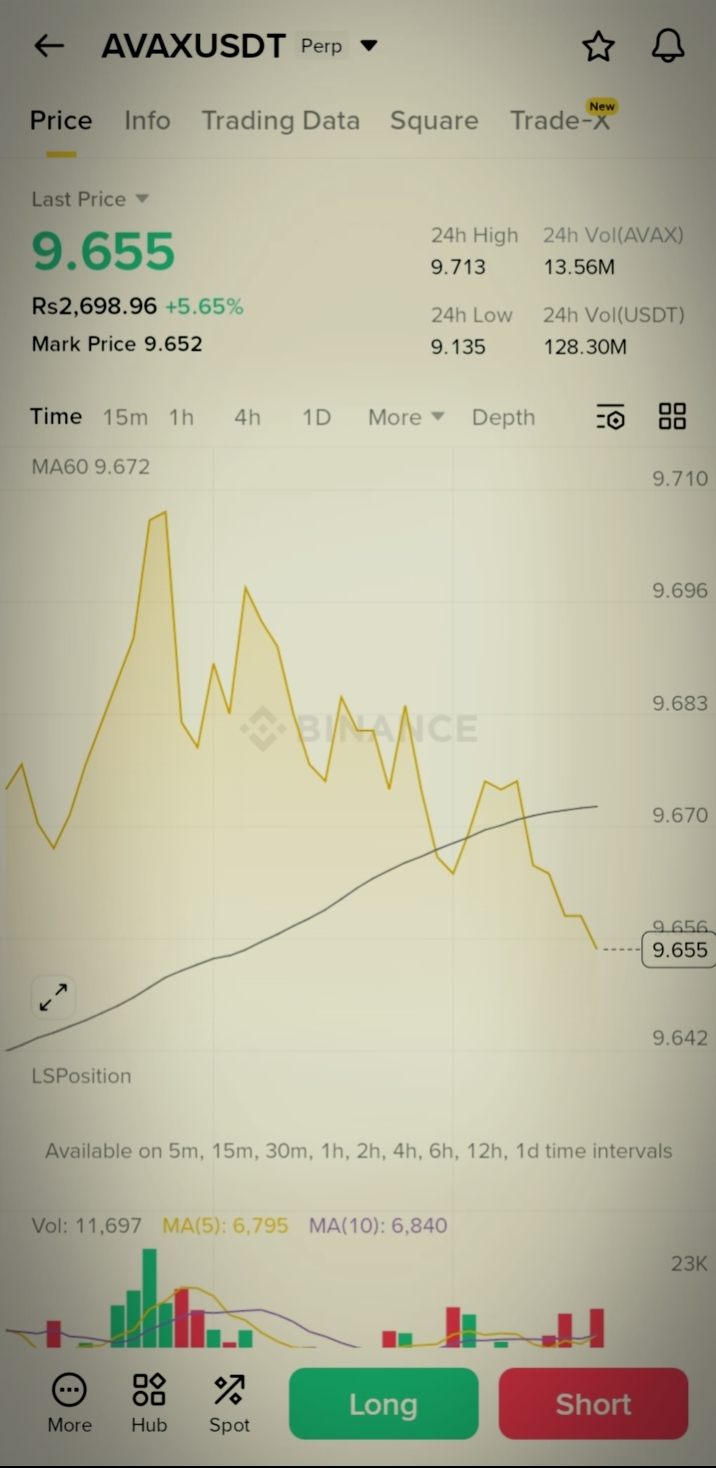Switch to the Info tab
The width and height of the screenshot is (716, 1468).
(147, 121)
